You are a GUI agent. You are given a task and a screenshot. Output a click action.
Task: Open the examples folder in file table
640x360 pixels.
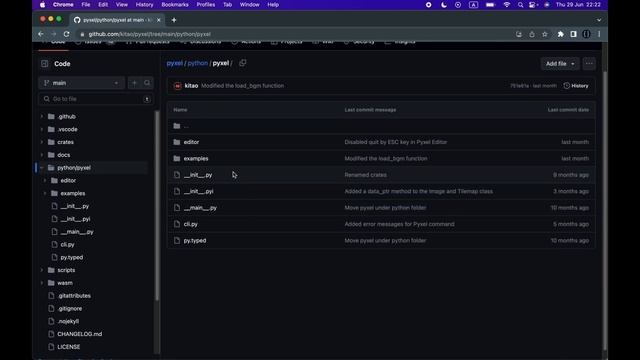coord(196,158)
